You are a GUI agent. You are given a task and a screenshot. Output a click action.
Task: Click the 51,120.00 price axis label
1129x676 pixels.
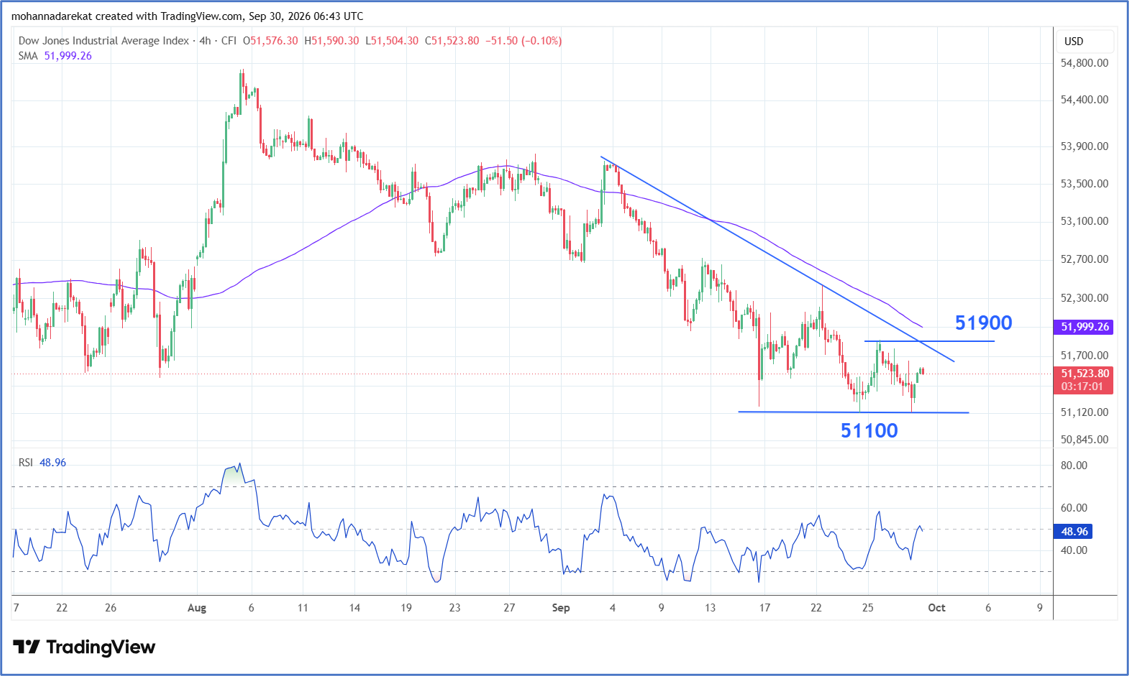1084,412
